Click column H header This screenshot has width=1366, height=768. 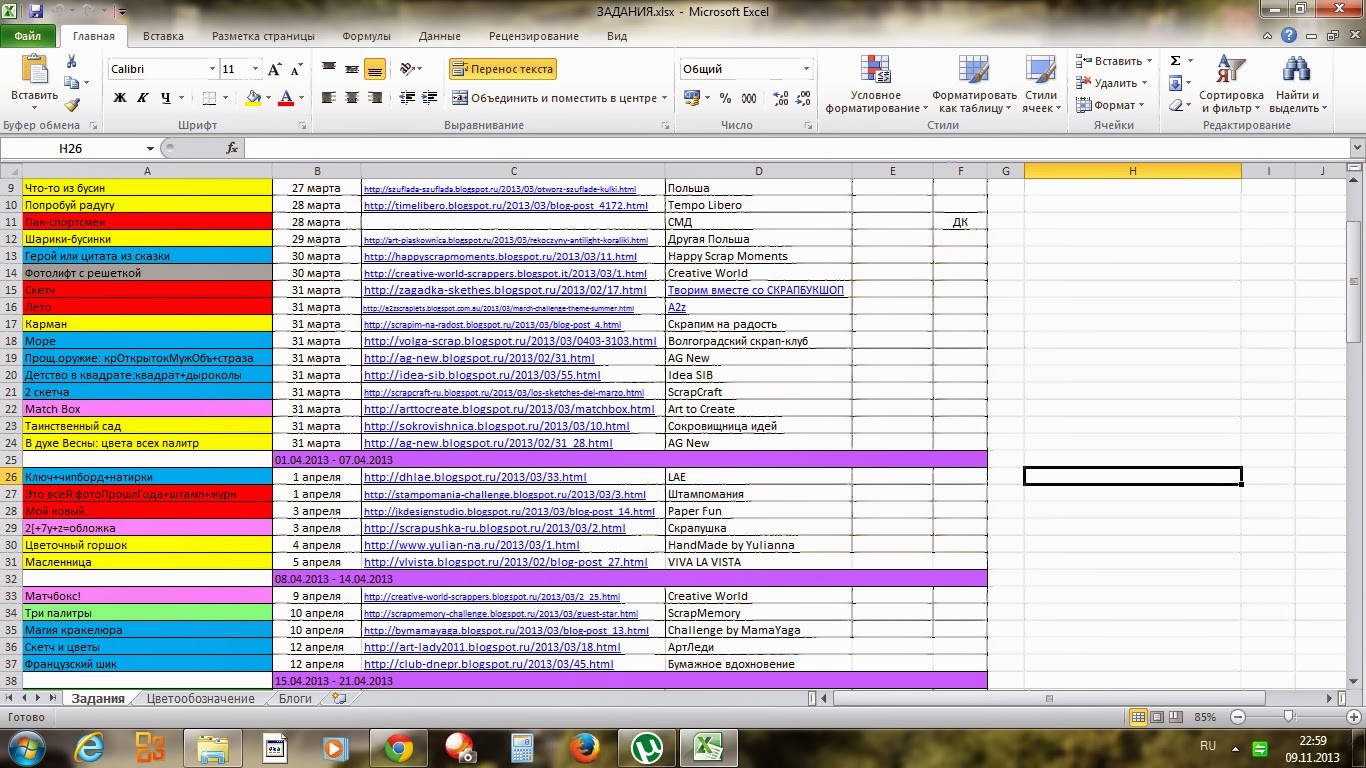[1132, 171]
